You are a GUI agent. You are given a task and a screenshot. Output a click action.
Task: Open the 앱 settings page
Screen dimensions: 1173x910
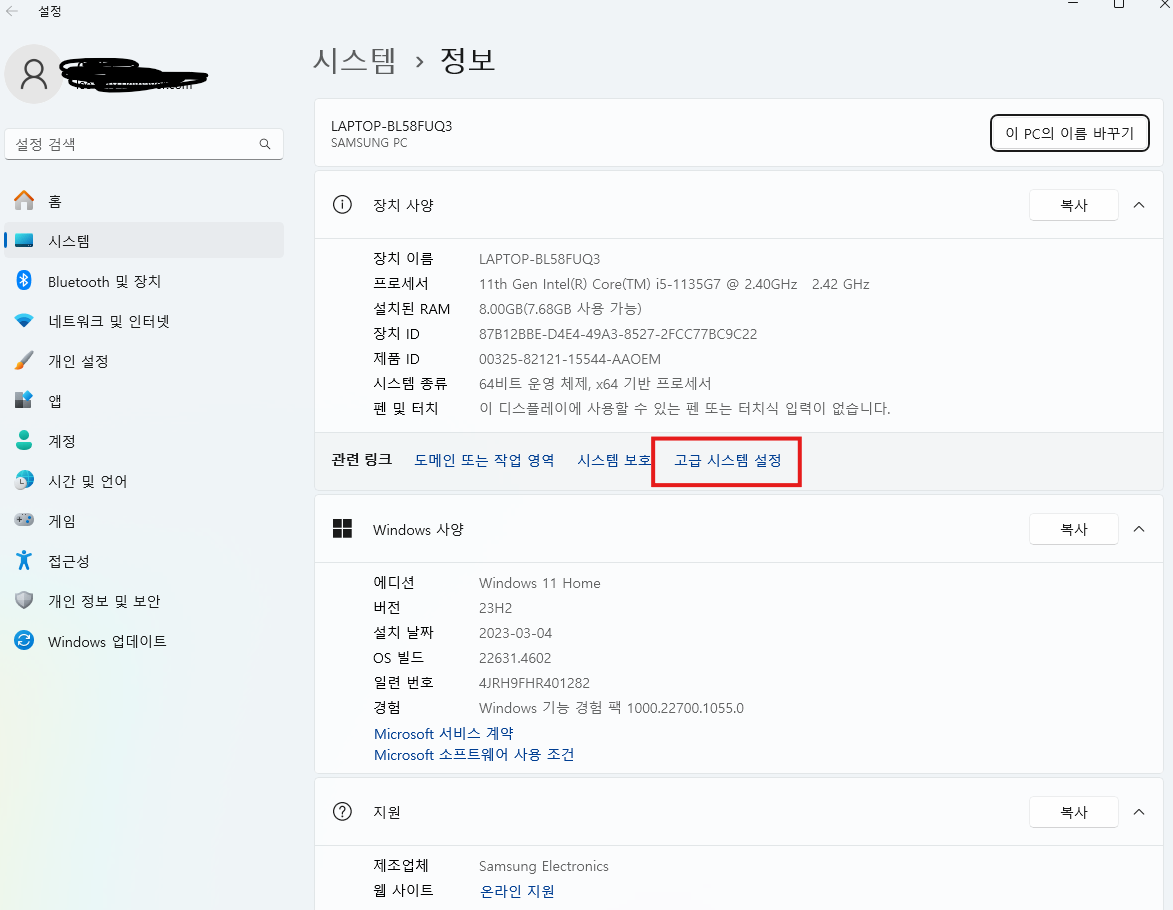click(144, 400)
